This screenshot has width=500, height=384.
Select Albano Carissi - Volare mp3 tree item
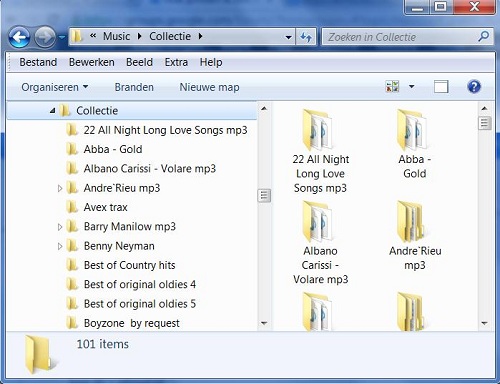(150, 168)
